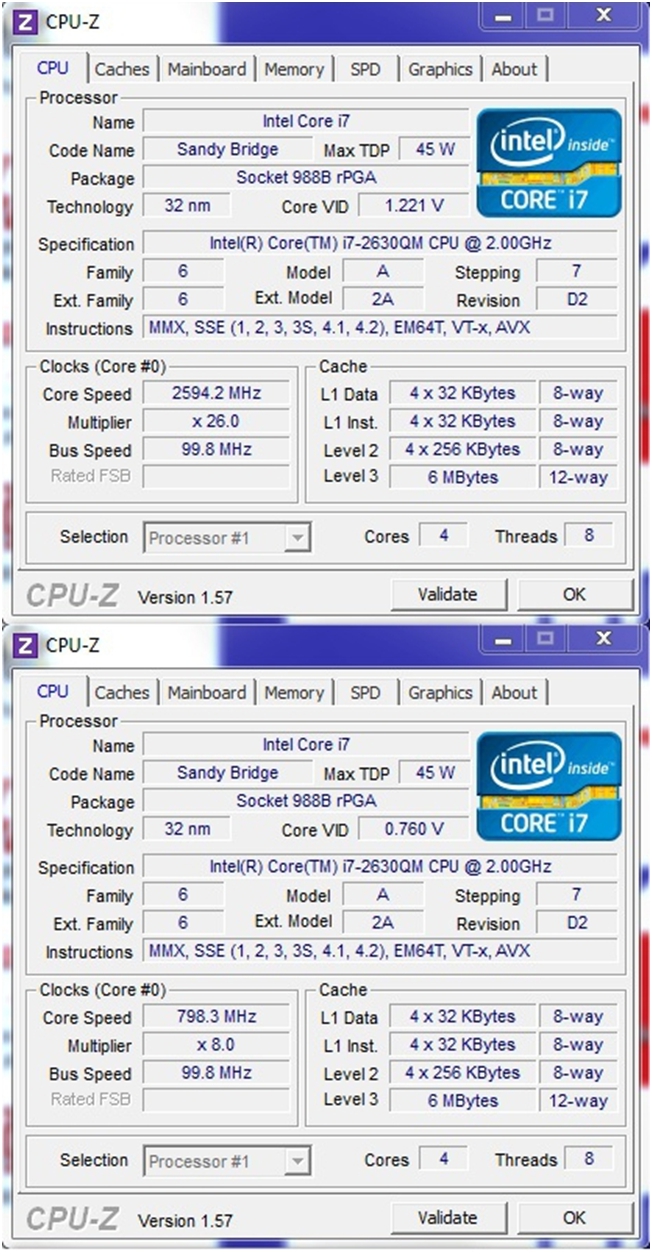Open Caches tab in lower CPU-Z window
652x1254 pixels.
122,692
